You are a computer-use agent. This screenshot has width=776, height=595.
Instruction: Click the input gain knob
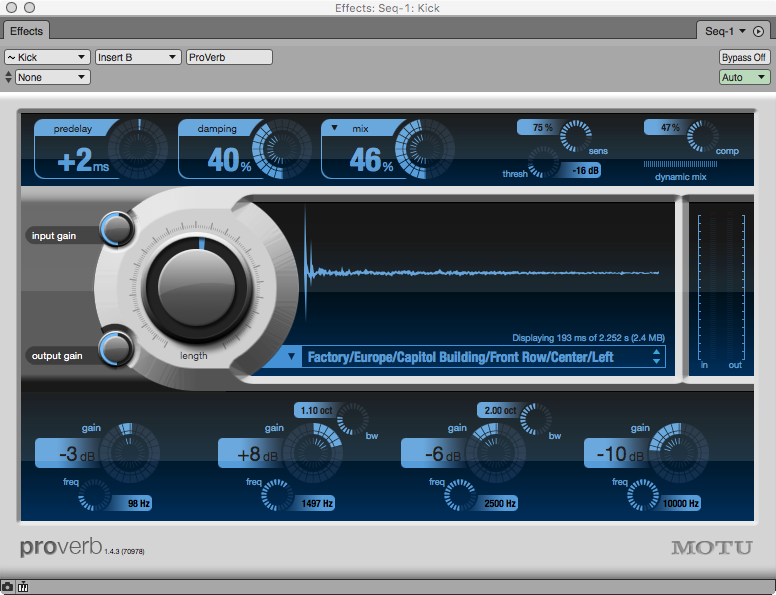[117, 229]
